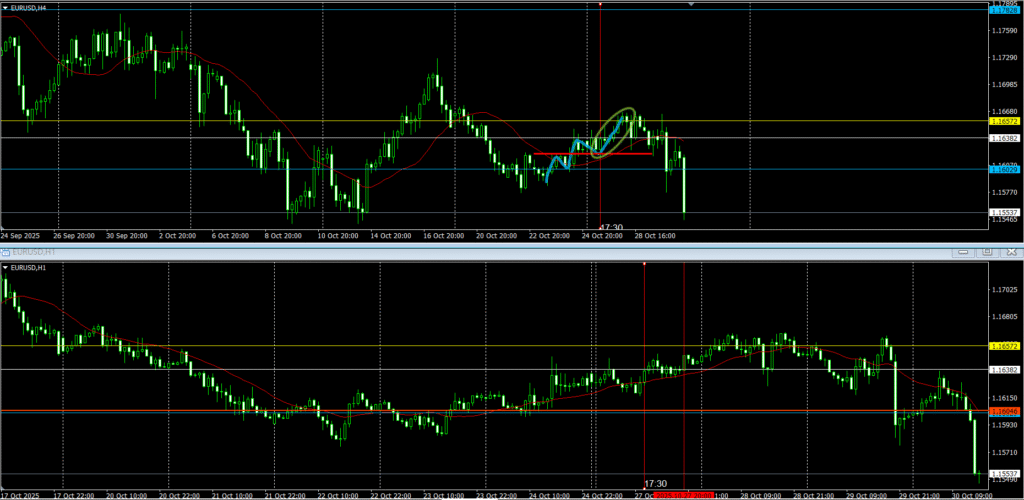
Task: Click the EURUSD,H1 chart dropdown triangle
Action: [6, 268]
